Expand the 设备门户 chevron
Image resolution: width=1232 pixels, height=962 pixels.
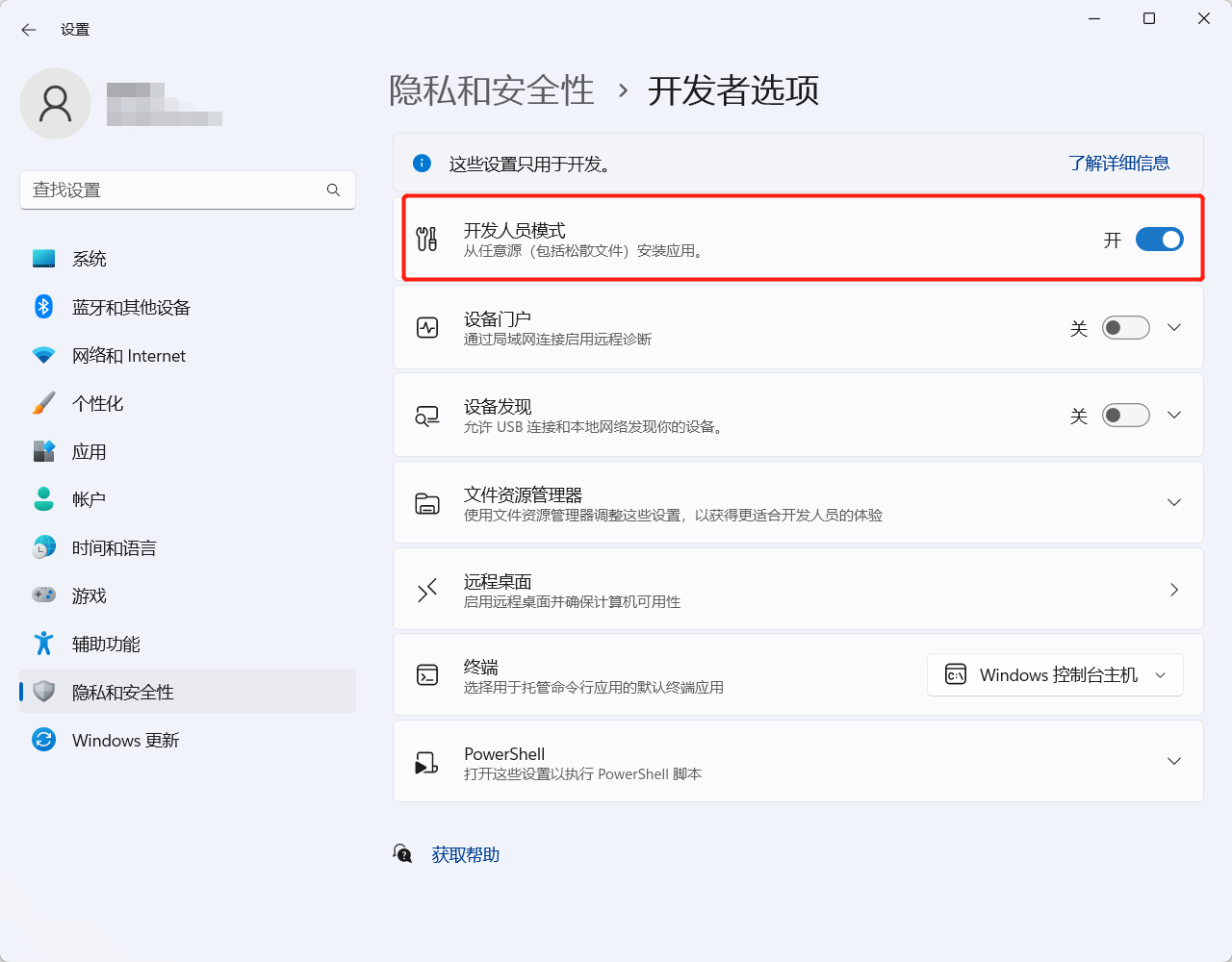[x=1174, y=328]
